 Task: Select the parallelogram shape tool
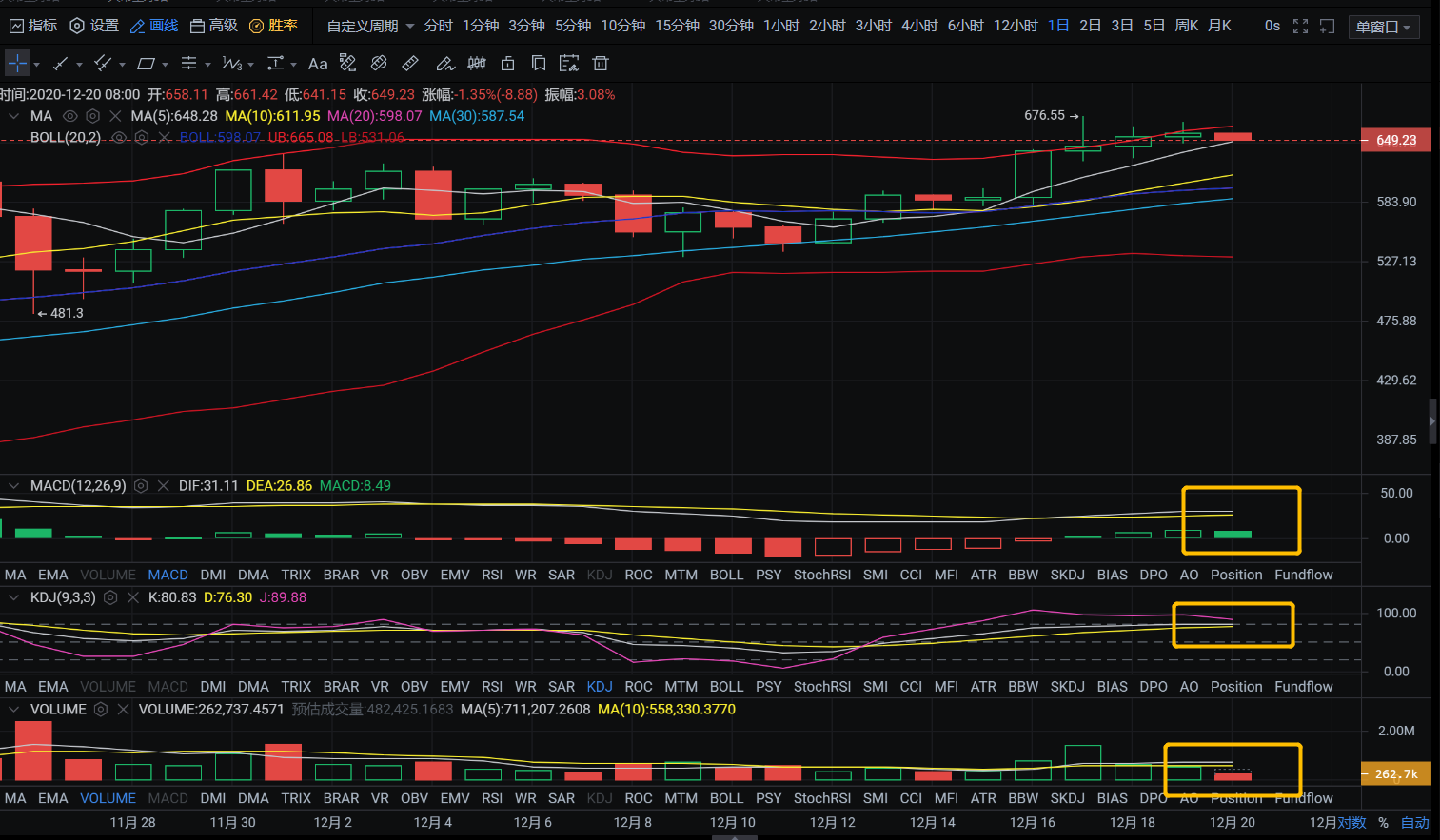(146, 64)
